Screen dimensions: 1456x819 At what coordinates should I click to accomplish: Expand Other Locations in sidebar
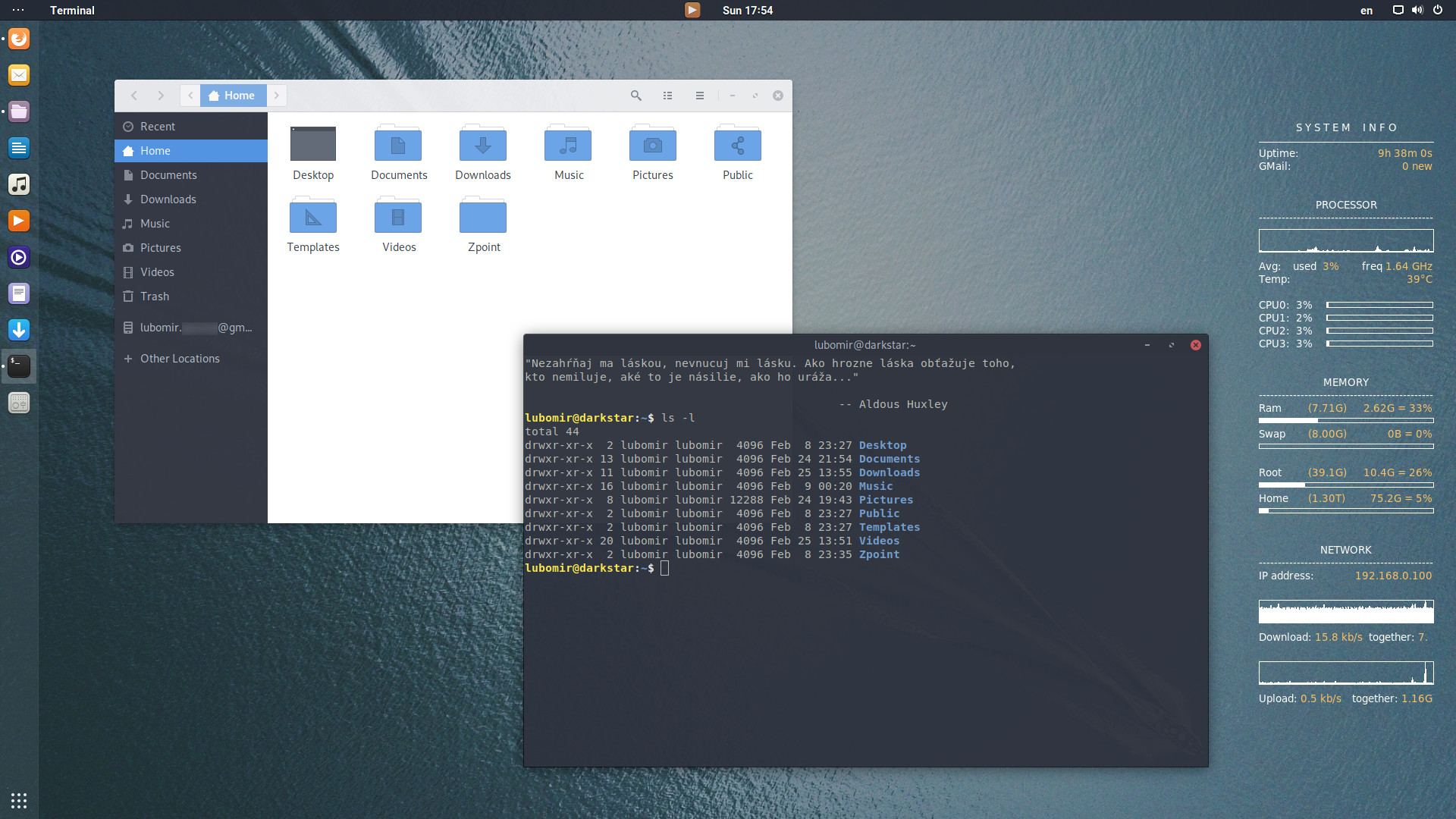coord(179,359)
